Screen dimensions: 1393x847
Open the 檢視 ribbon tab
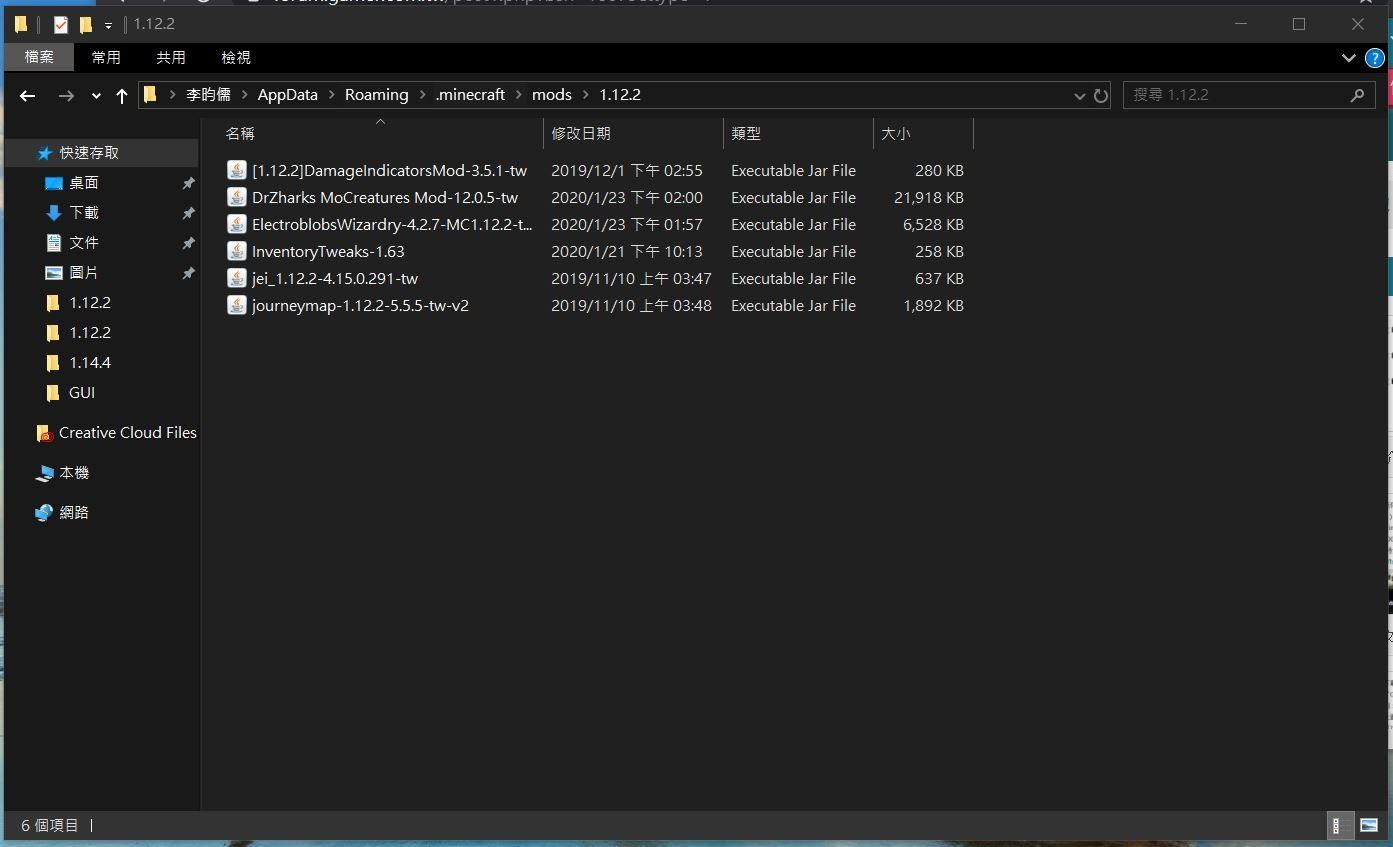pyautogui.click(x=236, y=58)
